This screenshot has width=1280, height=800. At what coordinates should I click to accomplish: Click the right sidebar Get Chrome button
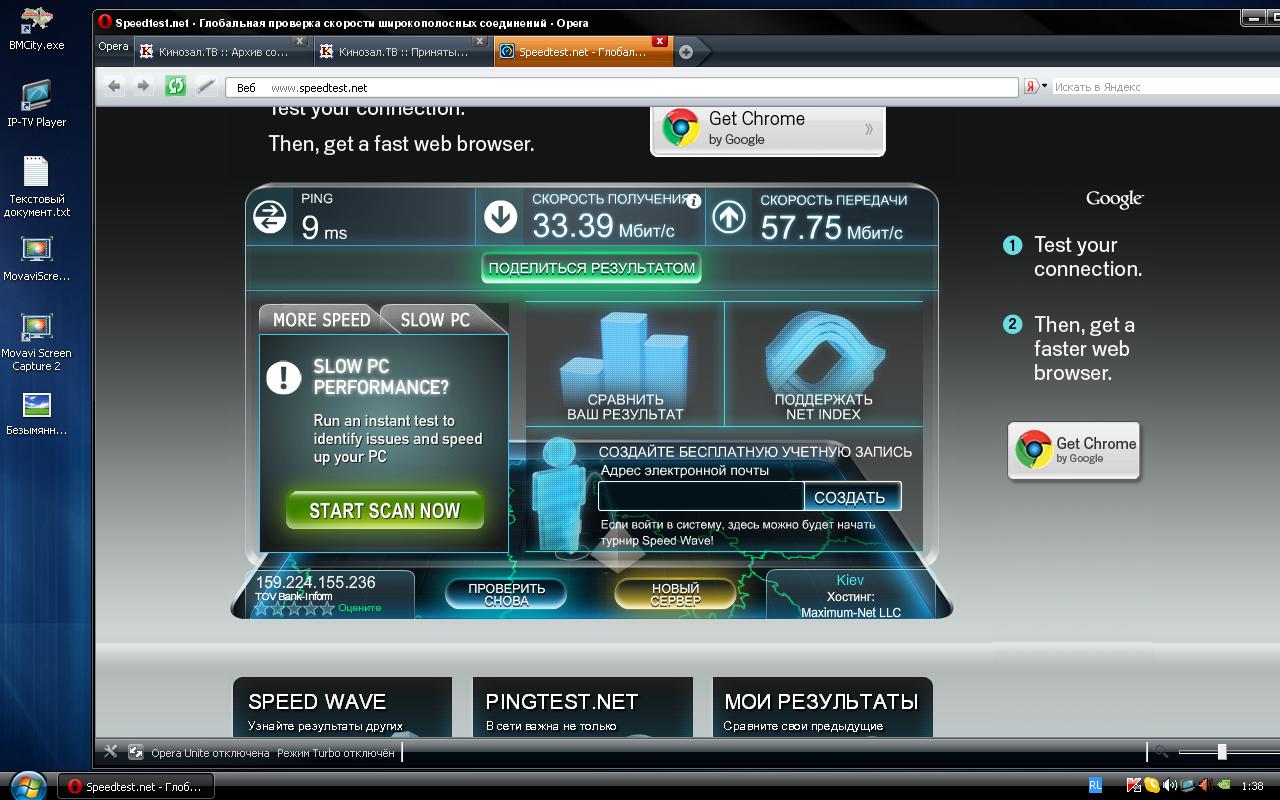1074,451
